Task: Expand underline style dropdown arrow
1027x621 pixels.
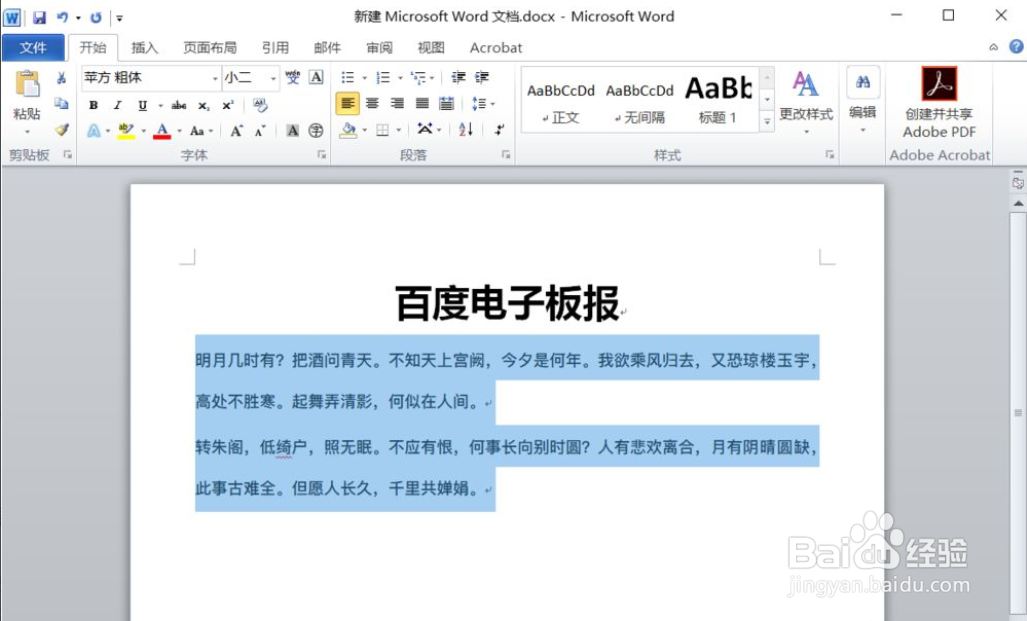Action: pos(160,105)
